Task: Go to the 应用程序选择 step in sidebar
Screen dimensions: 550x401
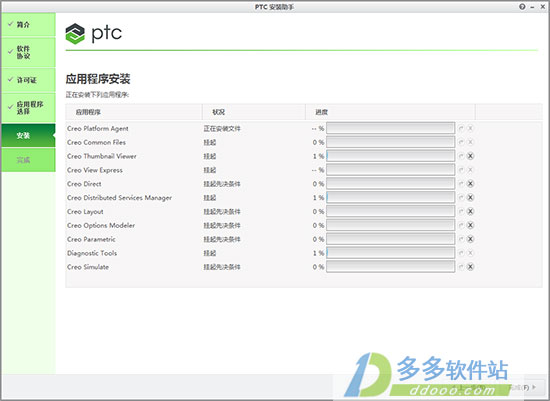Action: pyautogui.click(x=28, y=108)
